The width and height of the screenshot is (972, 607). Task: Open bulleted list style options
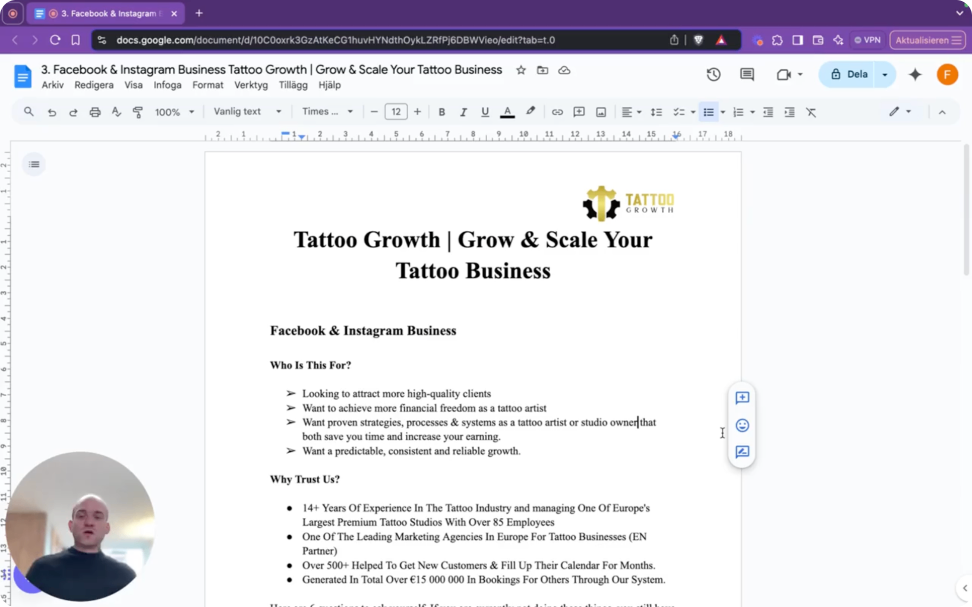tap(723, 112)
